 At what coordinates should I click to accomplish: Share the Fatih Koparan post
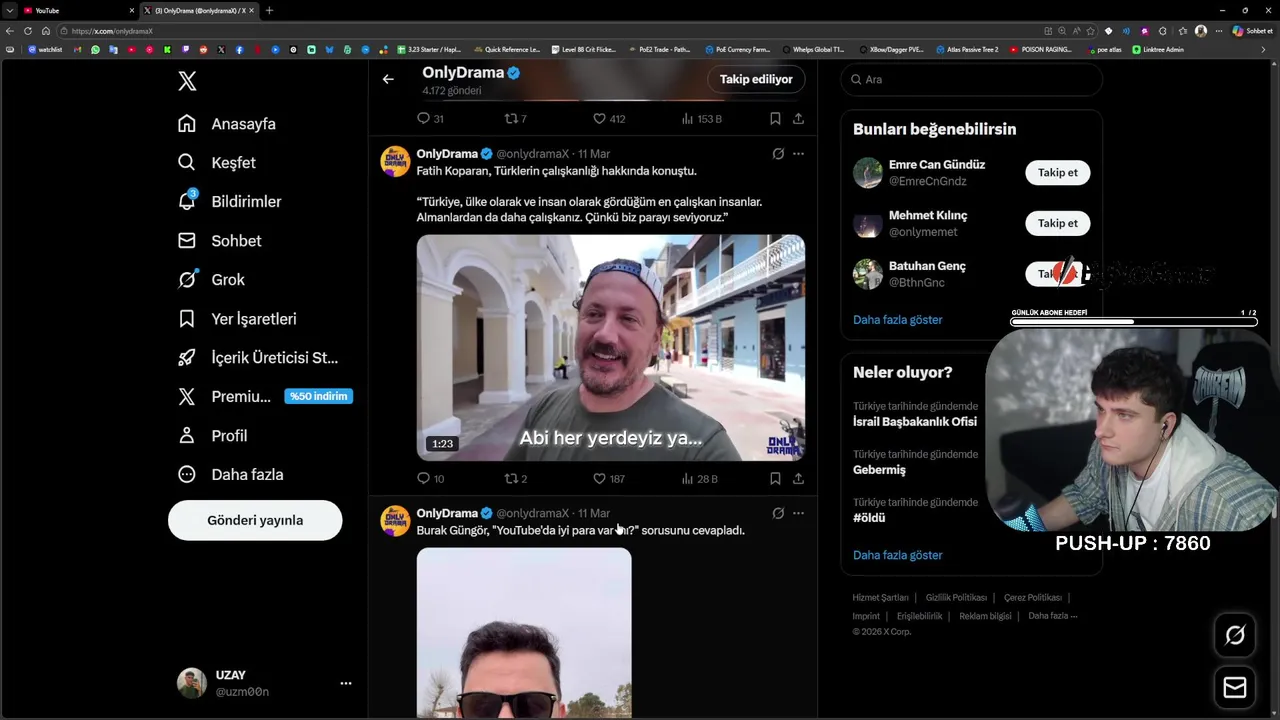click(x=798, y=479)
